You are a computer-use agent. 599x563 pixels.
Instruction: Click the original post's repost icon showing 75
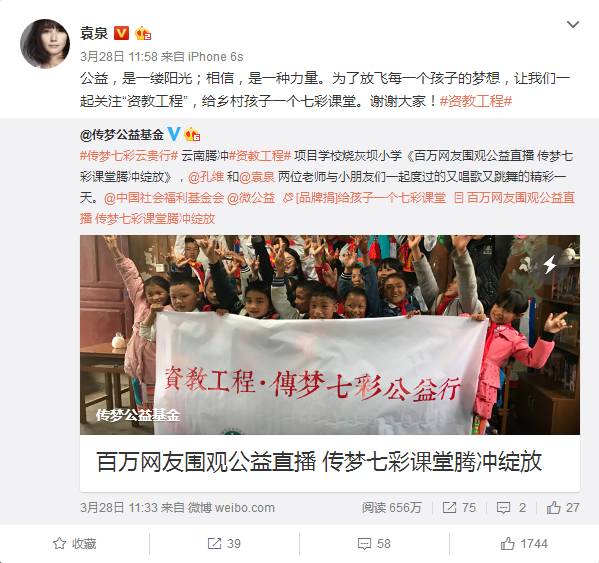tap(459, 508)
